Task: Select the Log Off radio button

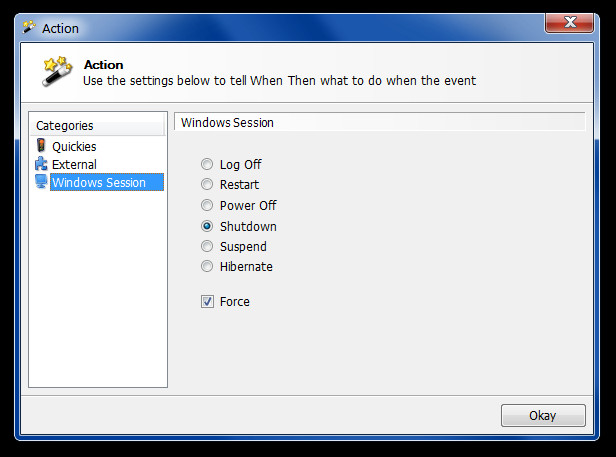Action: click(x=207, y=164)
